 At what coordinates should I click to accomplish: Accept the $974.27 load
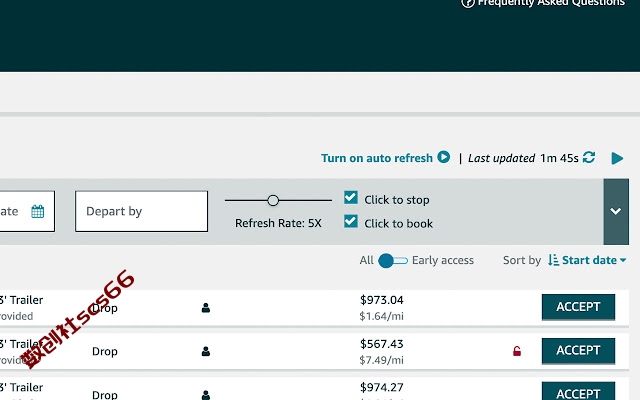coord(578,391)
